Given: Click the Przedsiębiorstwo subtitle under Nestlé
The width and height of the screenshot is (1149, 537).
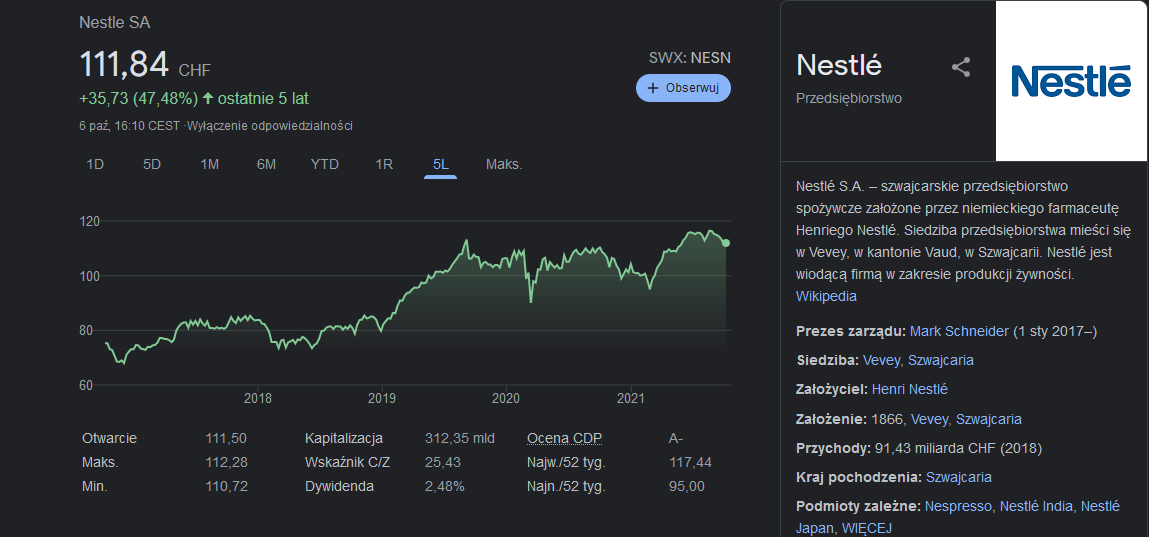Looking at the screenshot, I should [x=849, y=98].
